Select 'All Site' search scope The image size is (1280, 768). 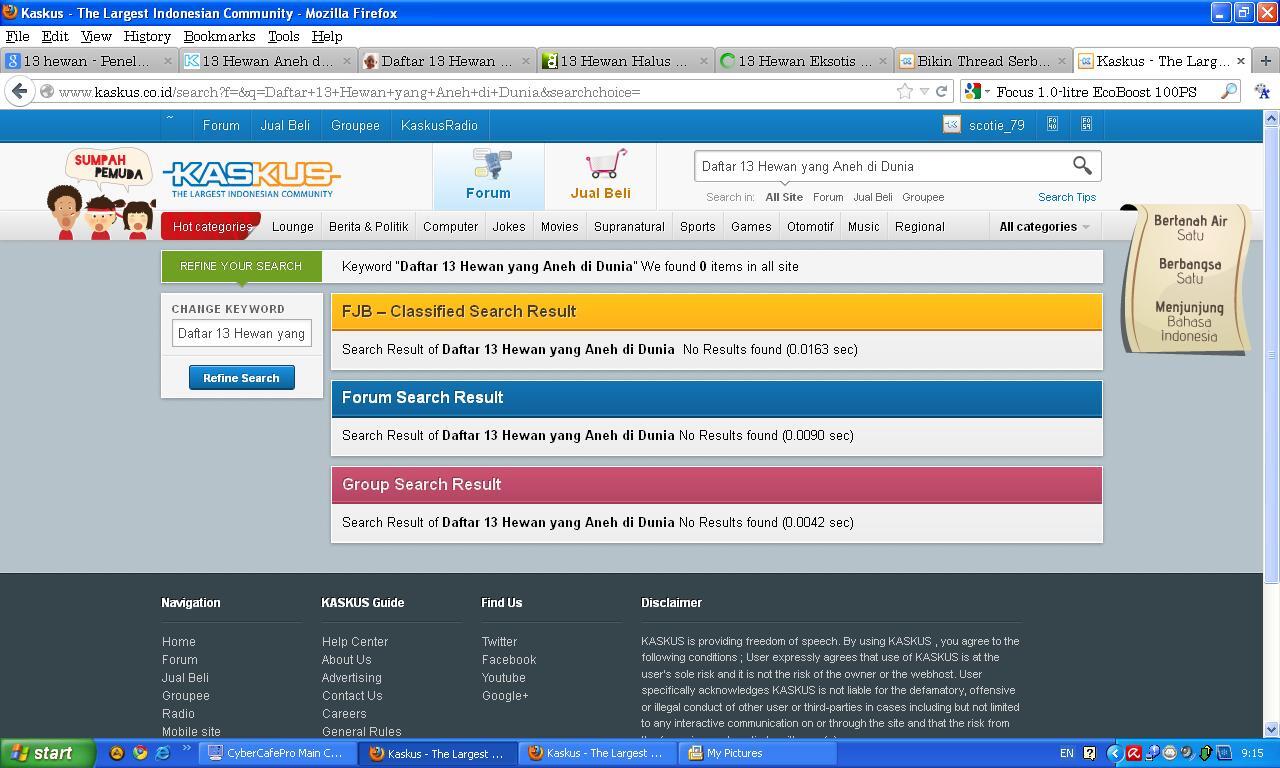[x=784, y=197]
